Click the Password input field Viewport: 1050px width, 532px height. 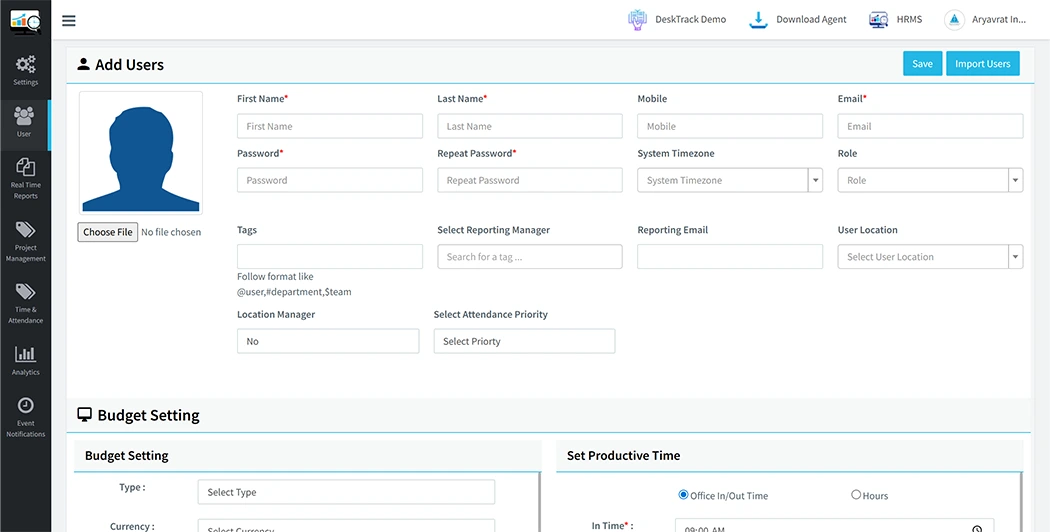[329, 180]
